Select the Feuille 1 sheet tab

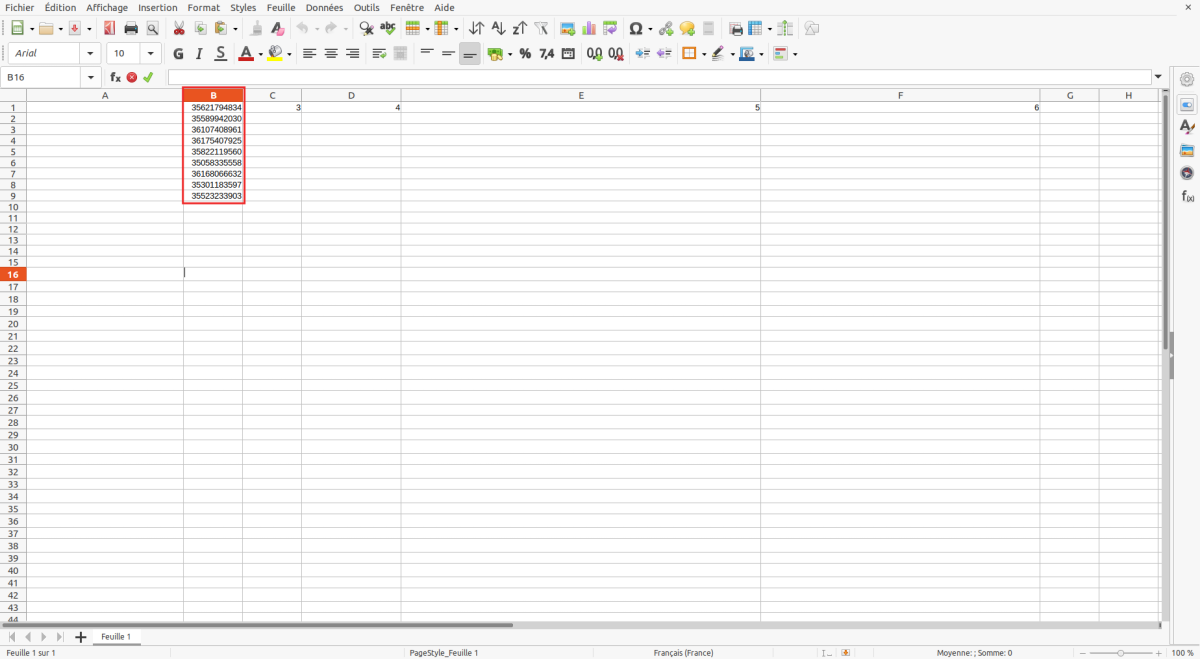click(116, 637)
